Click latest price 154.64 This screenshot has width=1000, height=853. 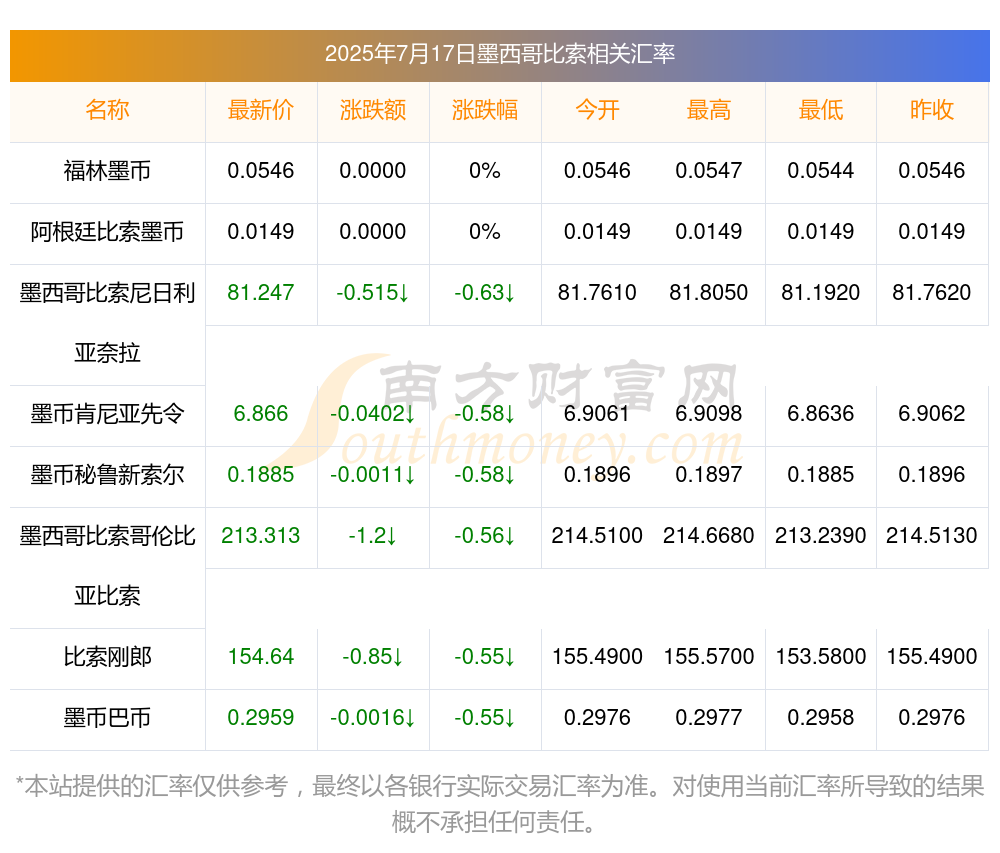pyautogui.click(x=260, y=657)
